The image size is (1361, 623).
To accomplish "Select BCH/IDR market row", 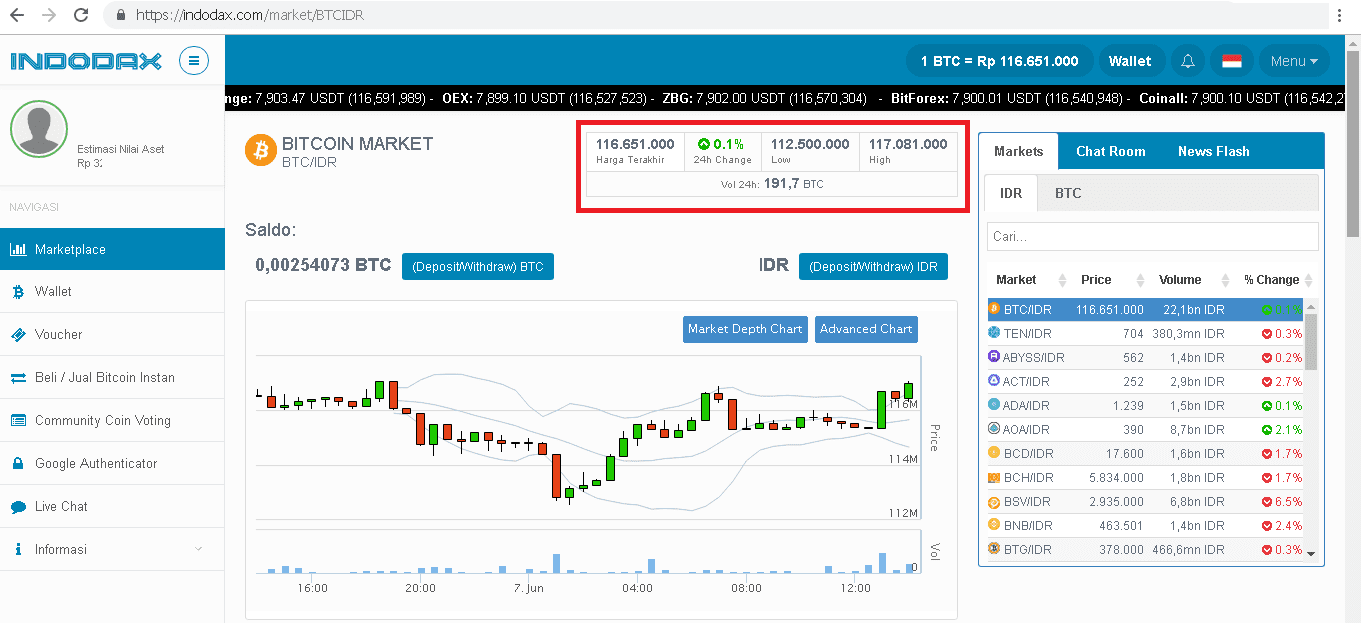I will (1146, 477).
